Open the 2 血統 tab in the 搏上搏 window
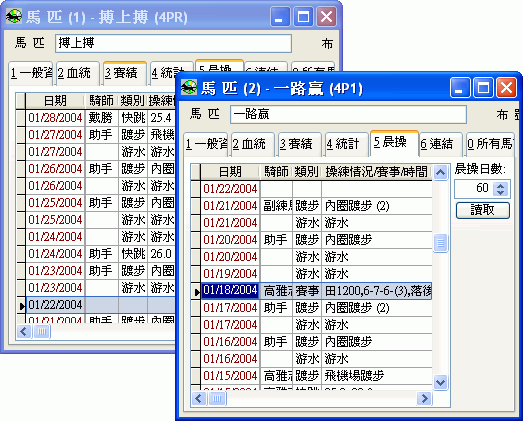This screenshot has height=421, width=523. 78,73
